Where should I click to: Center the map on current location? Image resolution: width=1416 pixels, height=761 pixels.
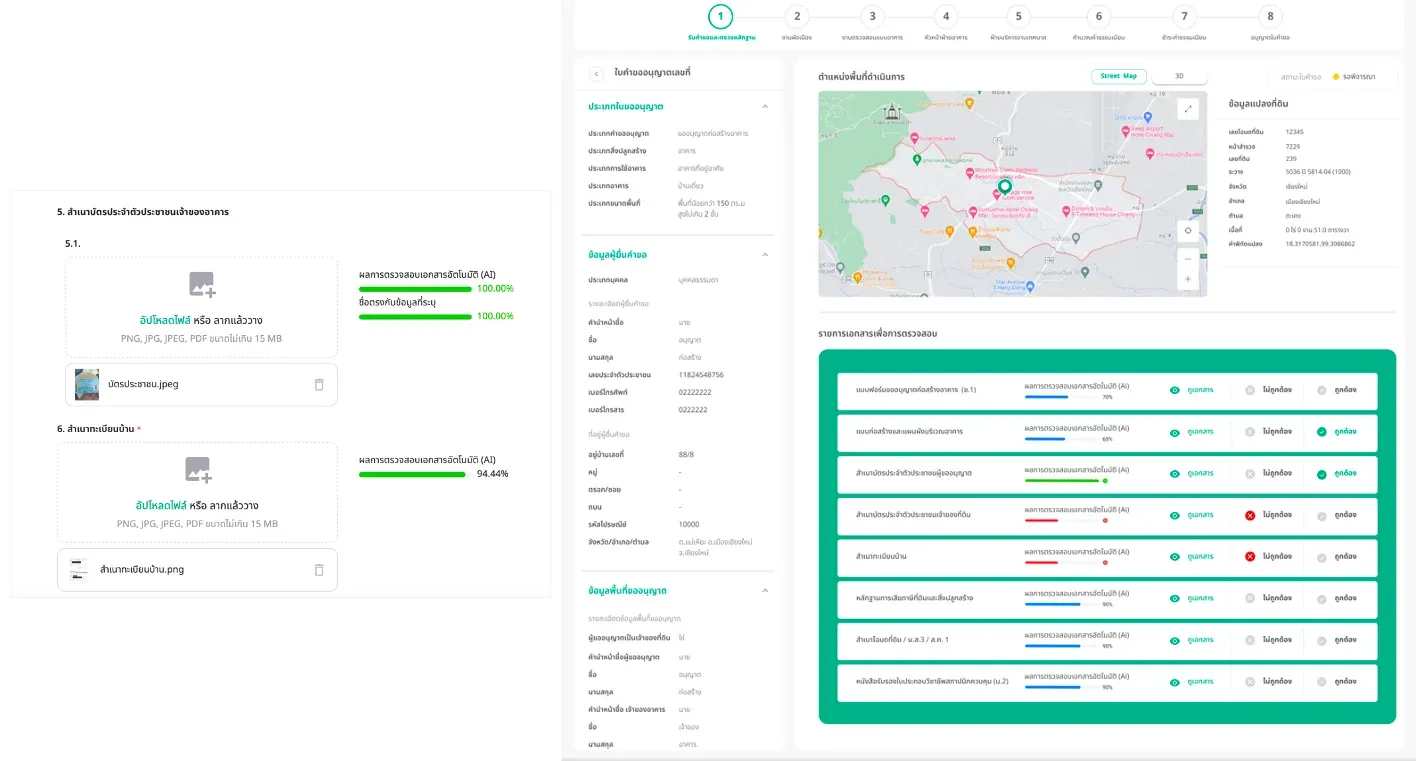tap(1187, 230)
